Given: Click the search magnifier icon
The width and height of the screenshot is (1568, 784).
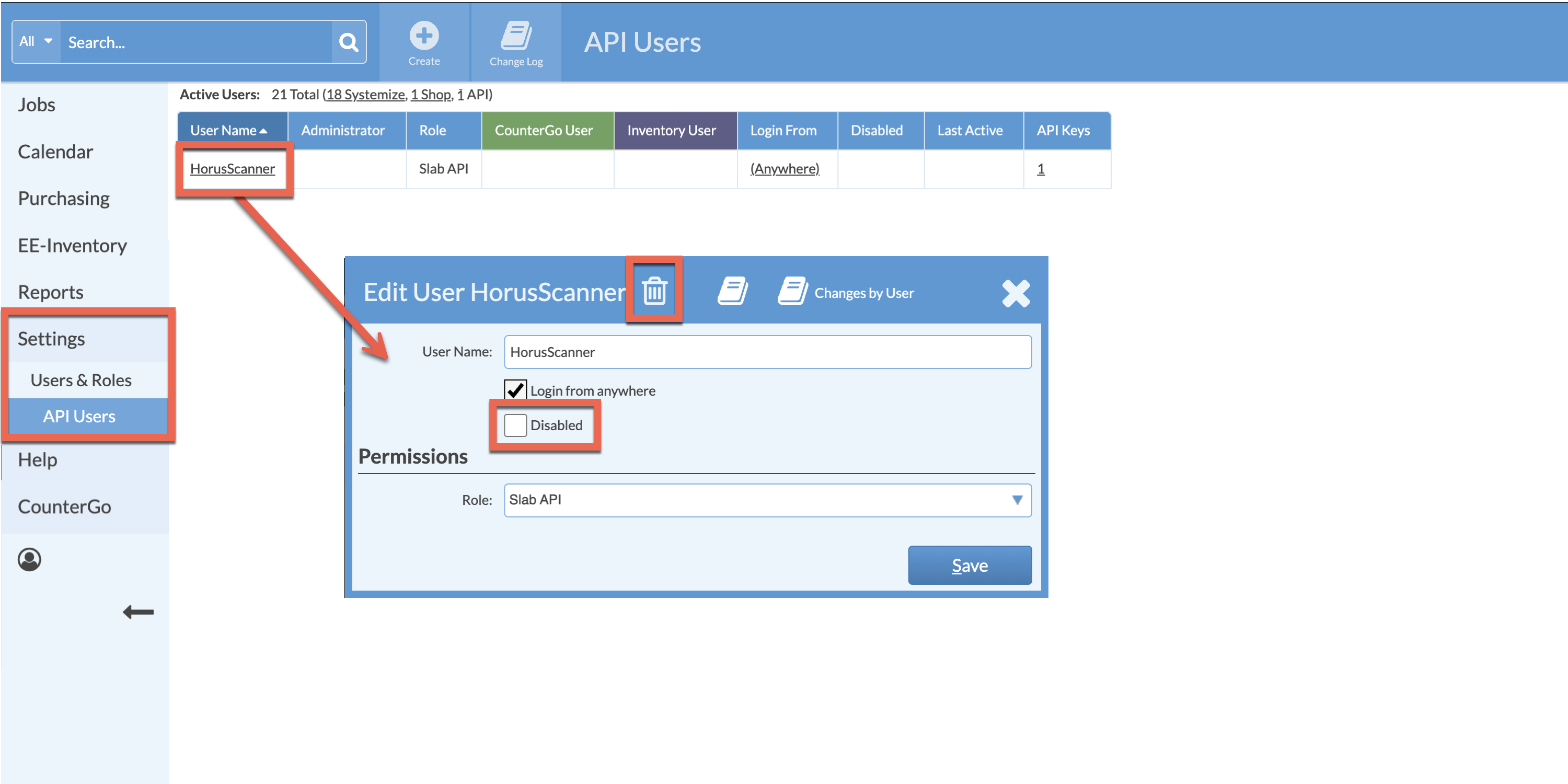Looking at the screenshot, I should coord(349,41).
